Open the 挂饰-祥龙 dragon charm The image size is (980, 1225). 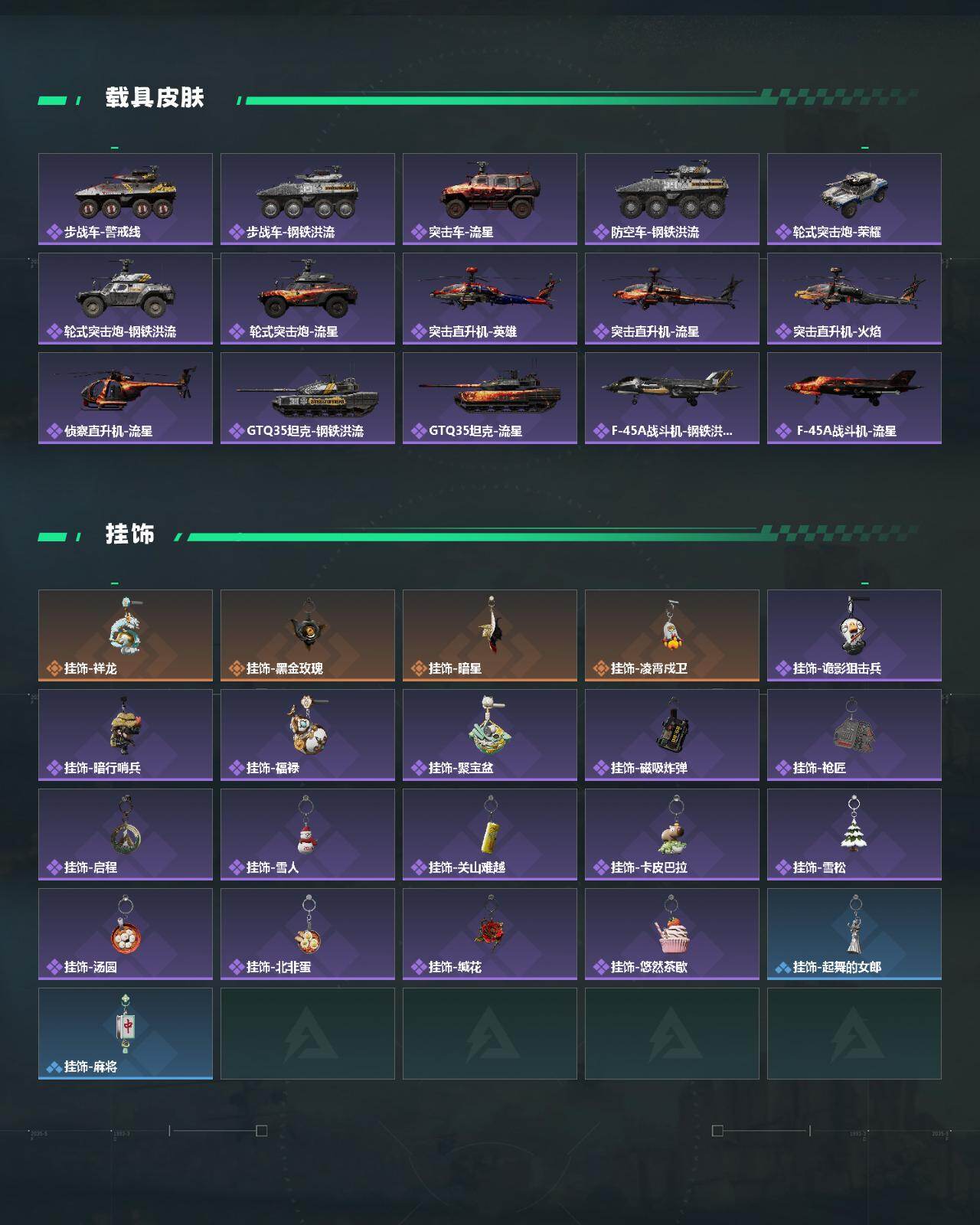(126, 635)
